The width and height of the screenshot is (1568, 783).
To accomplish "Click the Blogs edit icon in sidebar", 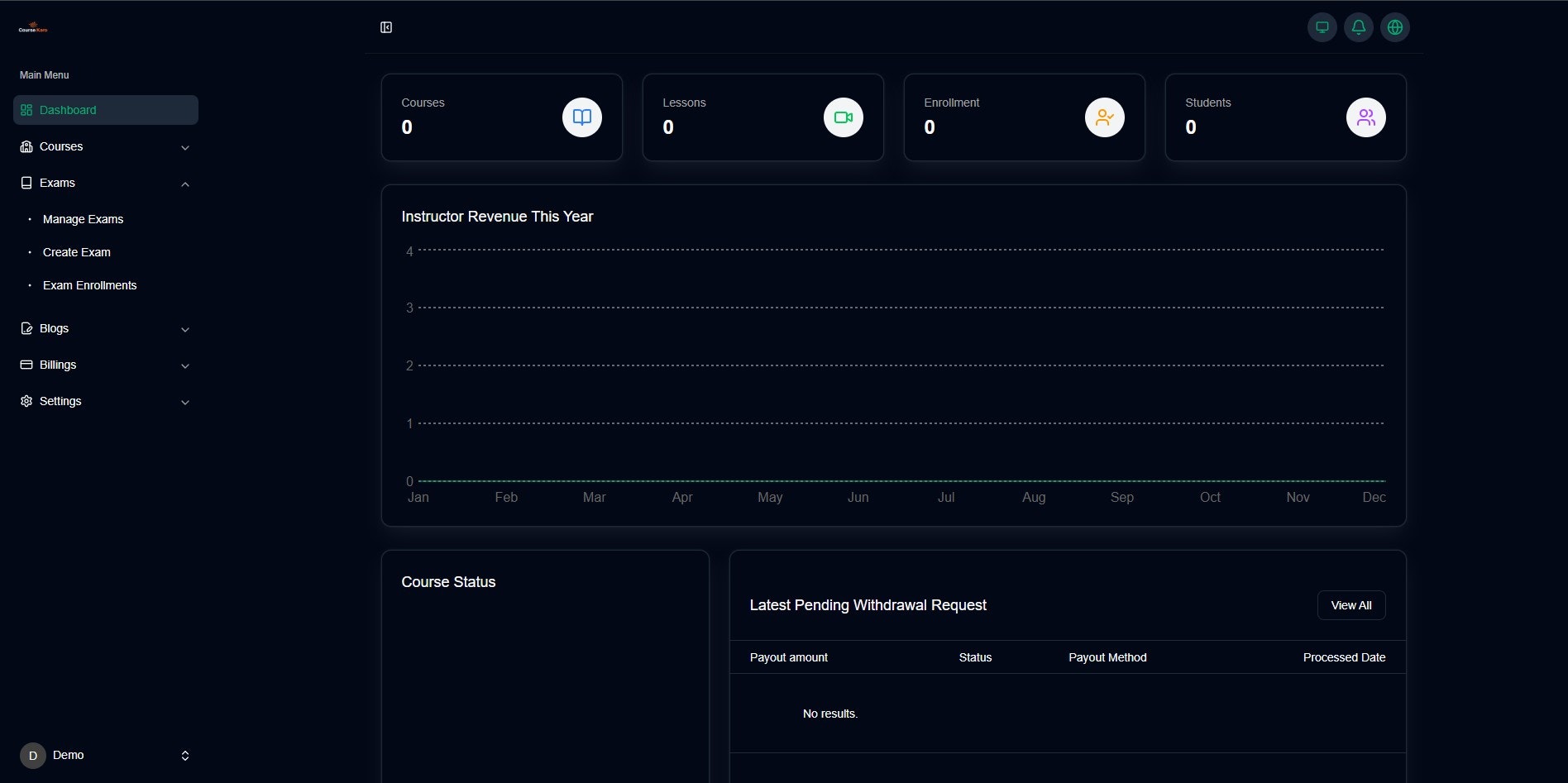I will pos(26,328).
